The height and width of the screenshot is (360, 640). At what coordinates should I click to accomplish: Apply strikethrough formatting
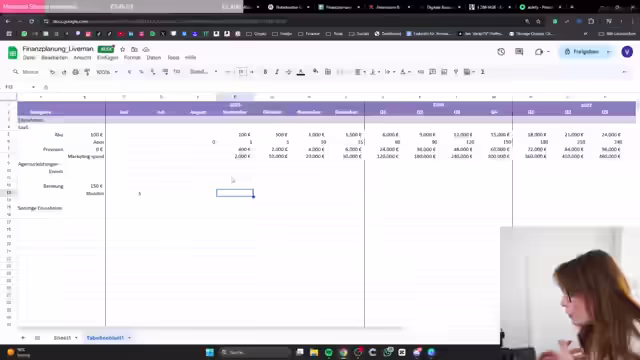289,72
